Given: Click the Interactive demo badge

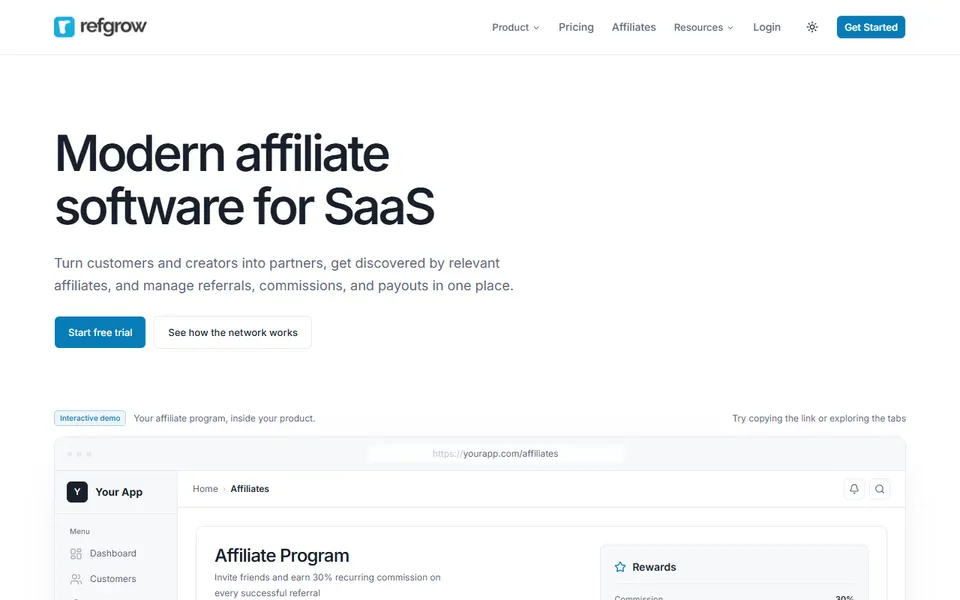Looking at the screenshot, I should [x=90, y=418].
